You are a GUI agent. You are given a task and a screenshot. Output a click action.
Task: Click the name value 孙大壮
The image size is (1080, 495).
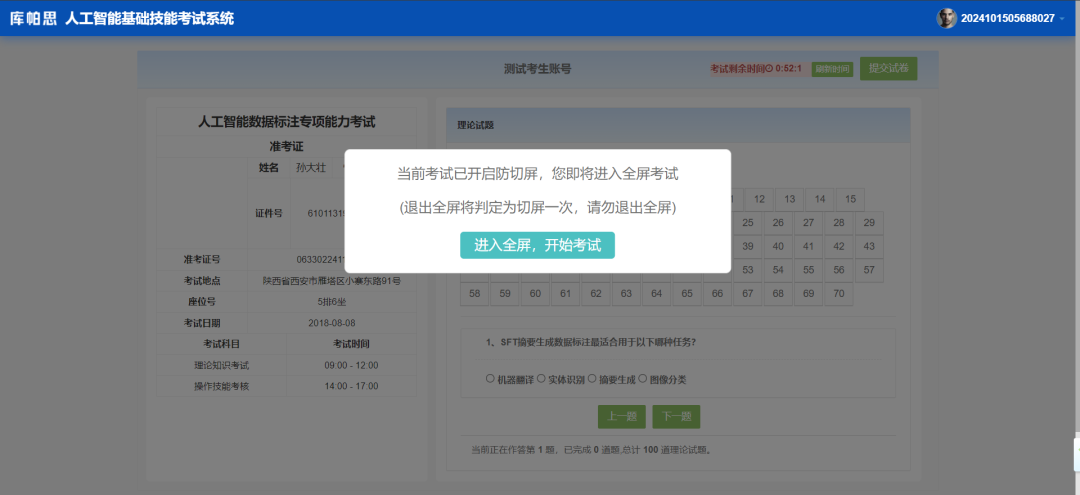pos(311,167)
